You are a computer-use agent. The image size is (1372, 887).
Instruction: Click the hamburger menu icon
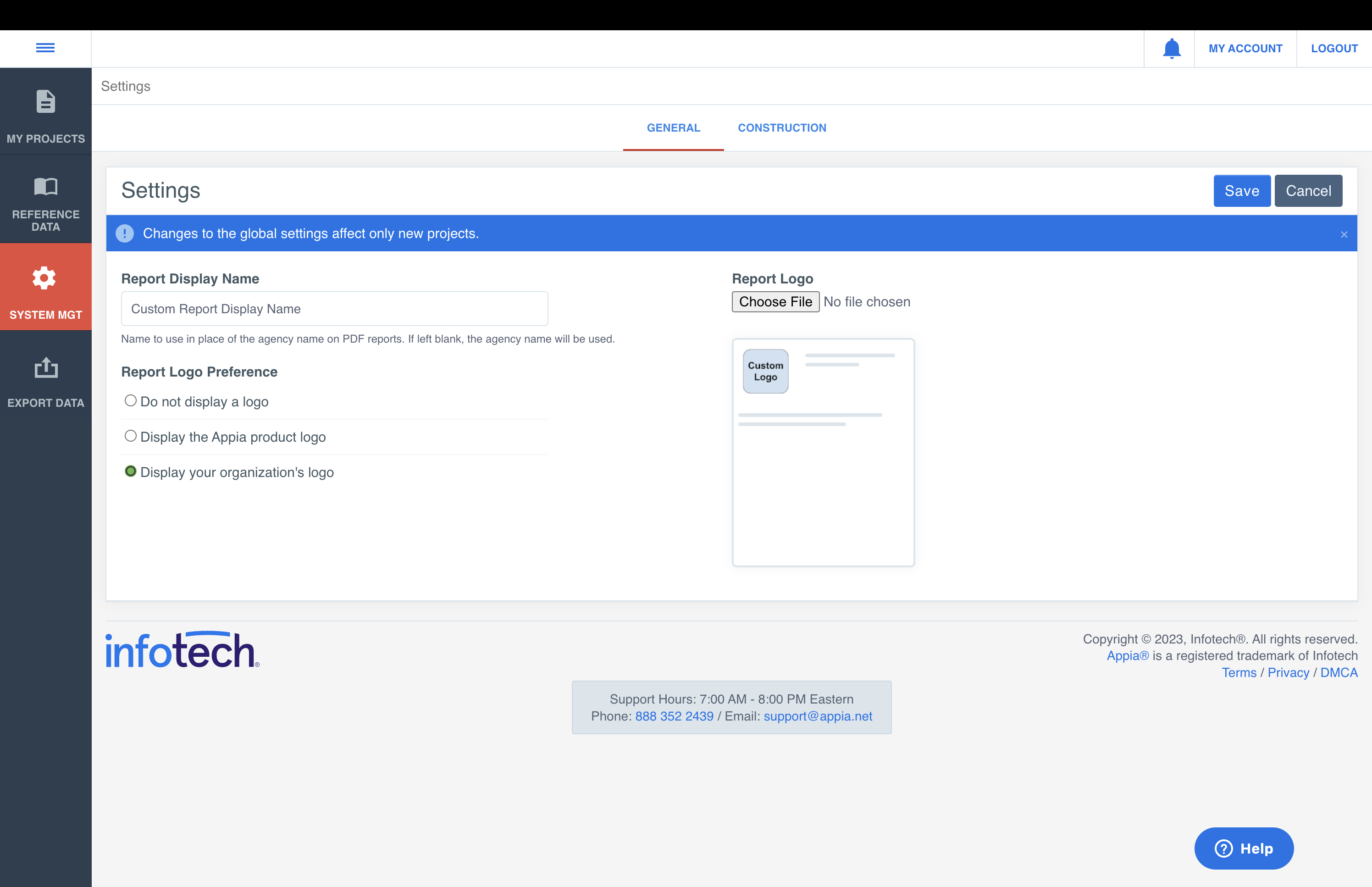click(x=45, y=48)
